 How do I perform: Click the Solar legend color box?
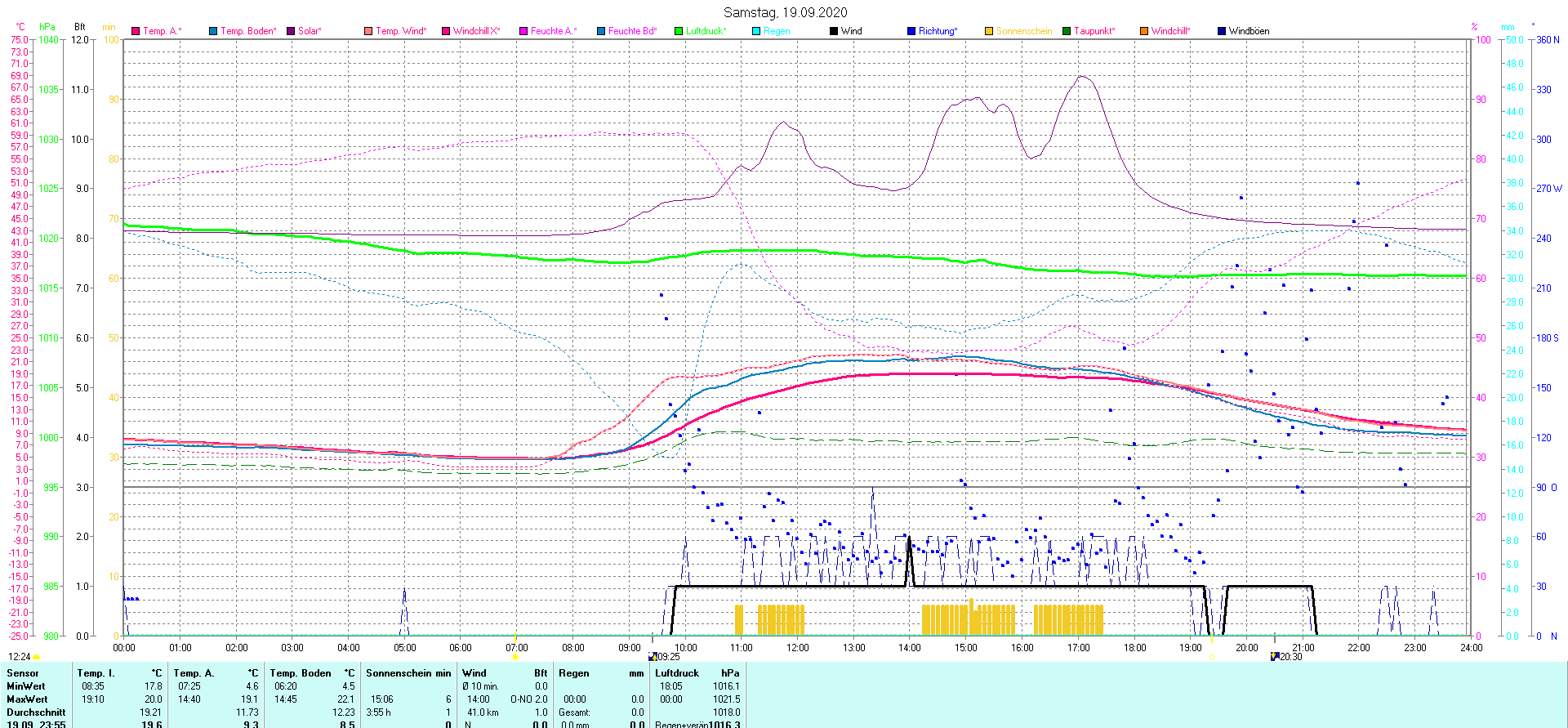(x=291, y=31)
